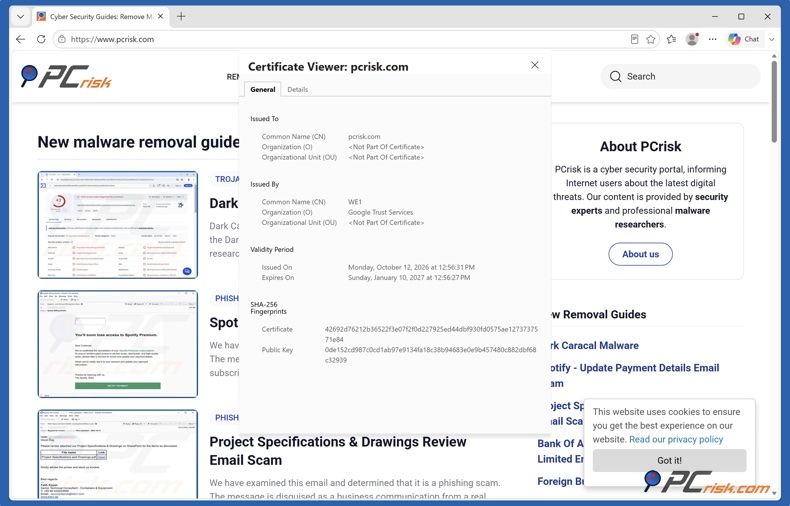Expand the chevron next to Chat
The image size is (790, 506).
coord(771,39)
